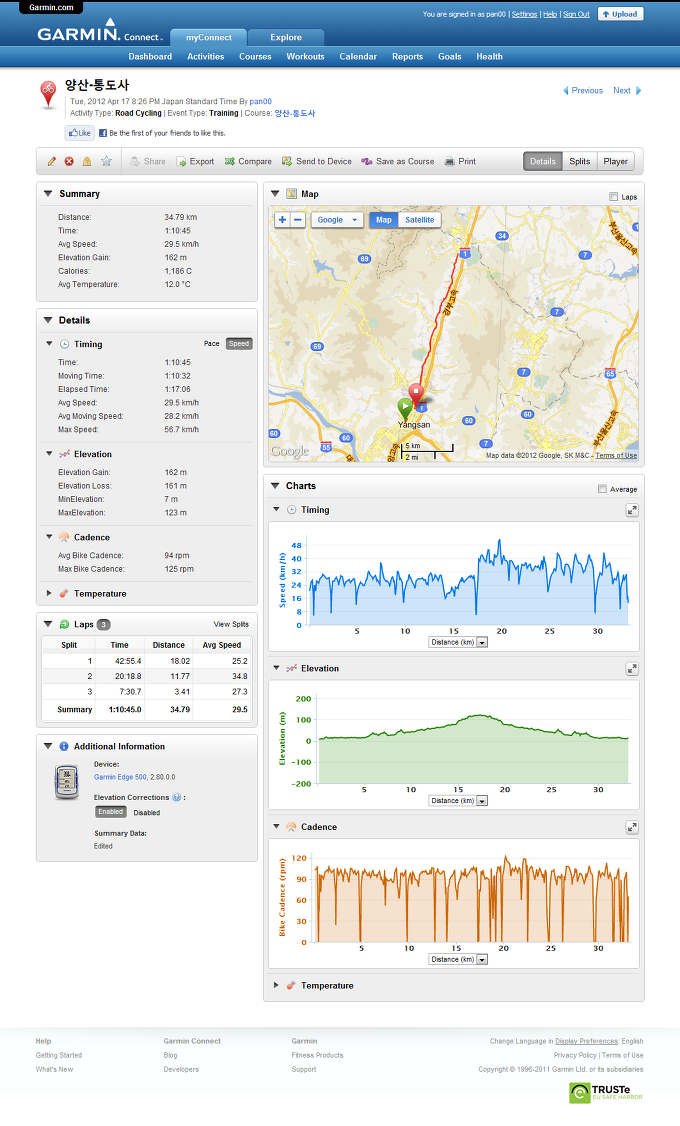Screen dimensions: 680x1126
Task: Go to previous activity
Action: click(582, 90)
